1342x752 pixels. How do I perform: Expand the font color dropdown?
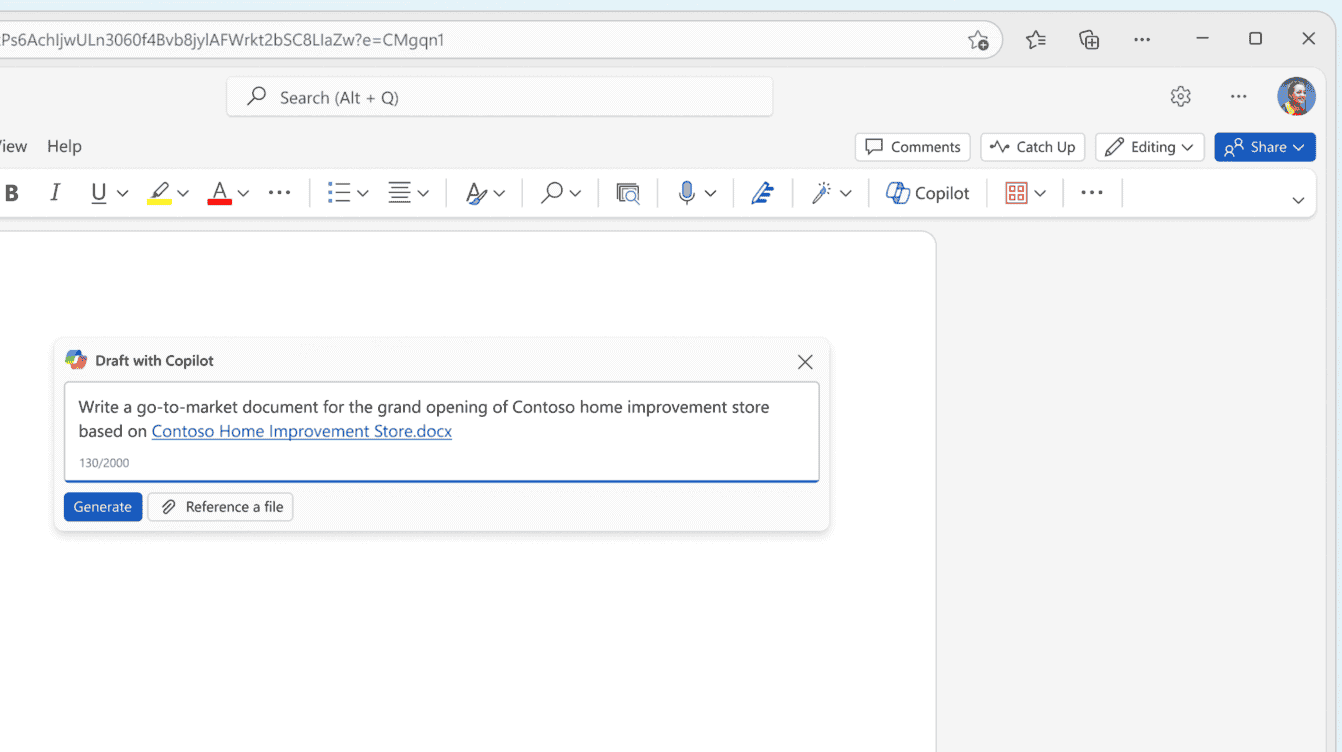click(243, 192)
